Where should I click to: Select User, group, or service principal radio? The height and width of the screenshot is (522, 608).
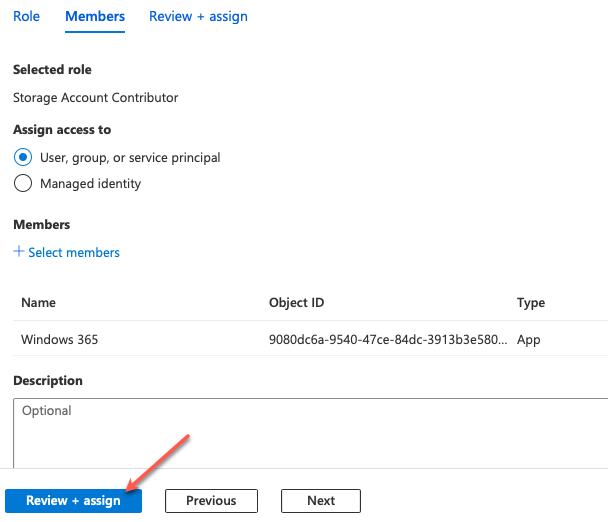click(x=23, y=157)
